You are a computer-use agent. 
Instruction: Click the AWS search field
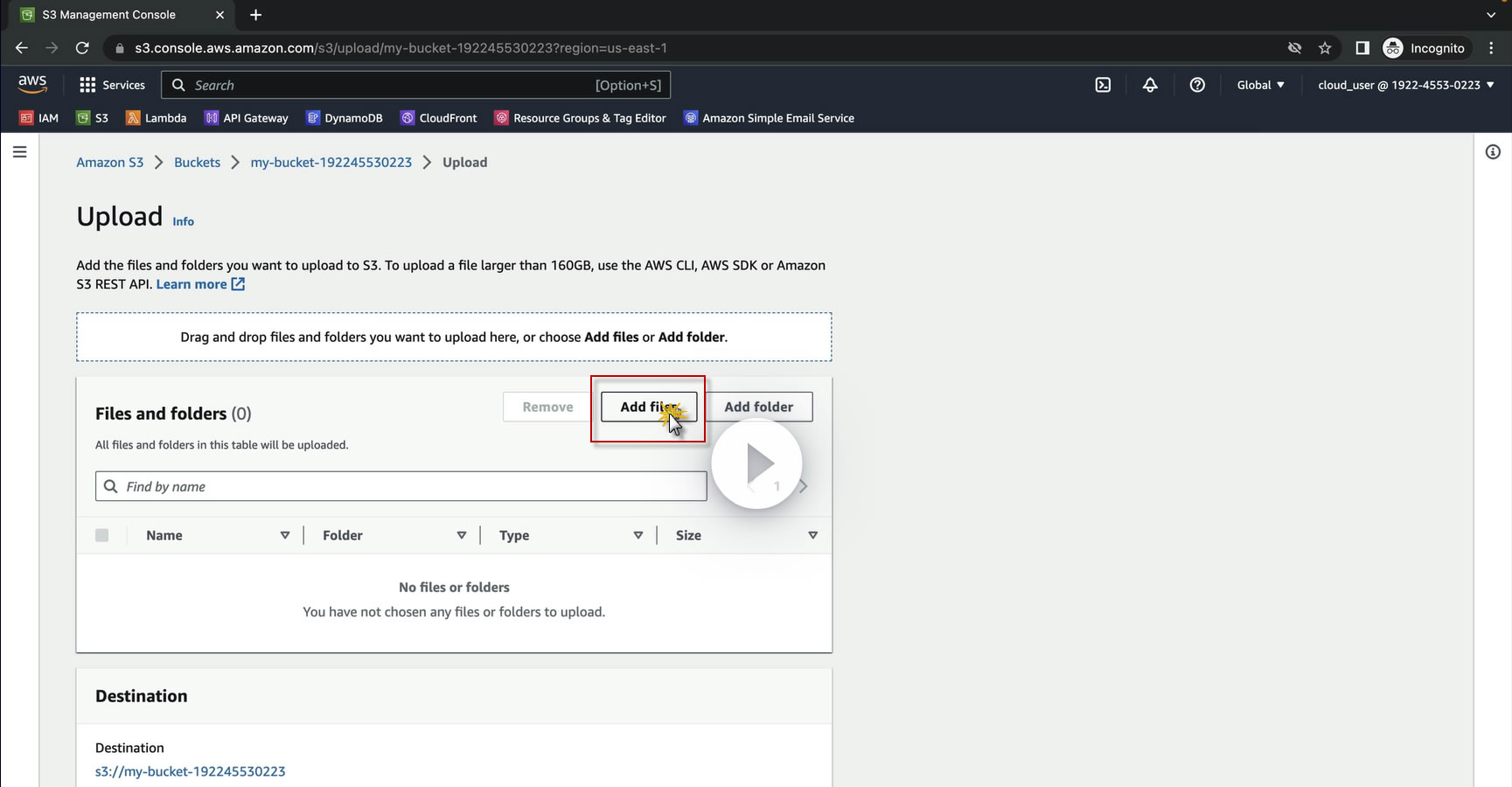416,85
